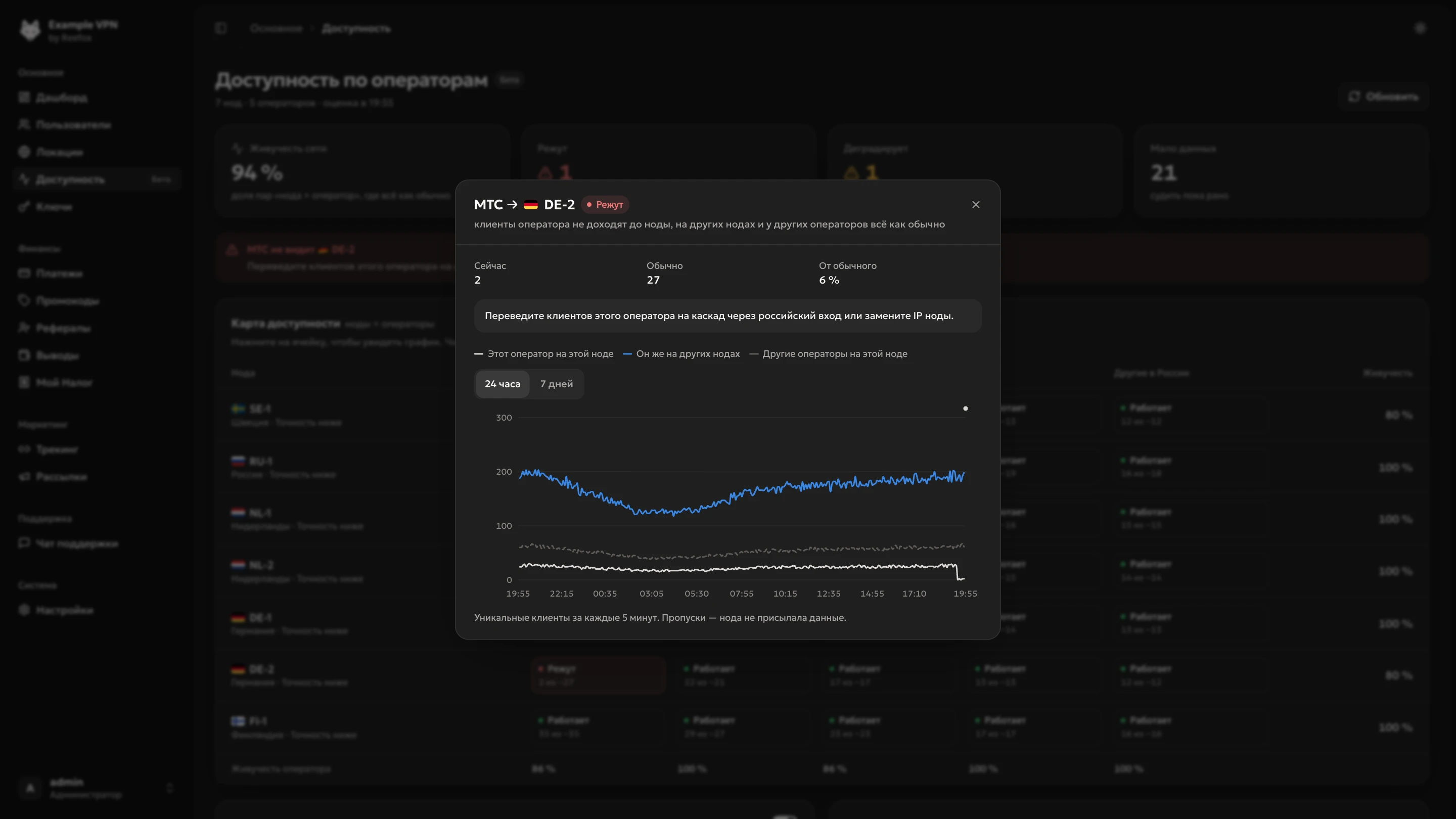The width and height of the screenshot is (1456, 819).
Task: Go to Рефералы in the sidebar
Action: [96, 328]
